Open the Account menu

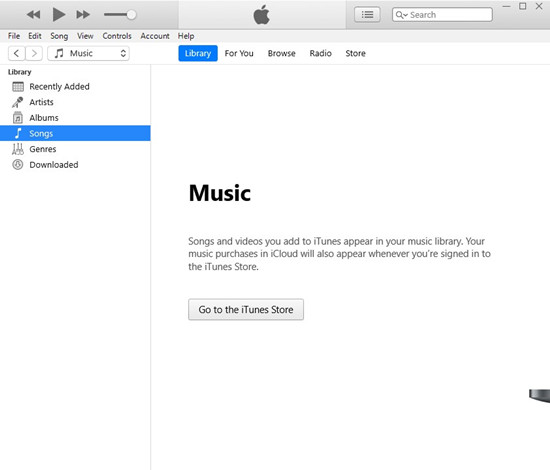(x=155, y=36)
